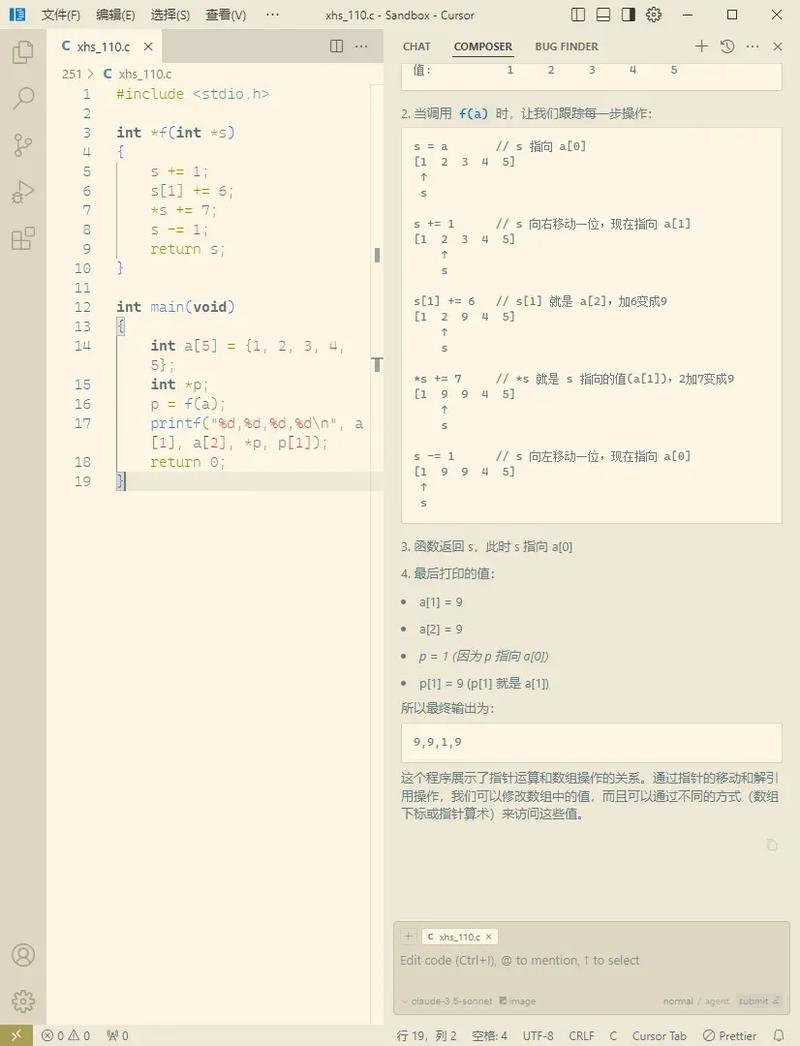Click the image attach button

[x=518, y=1001]
